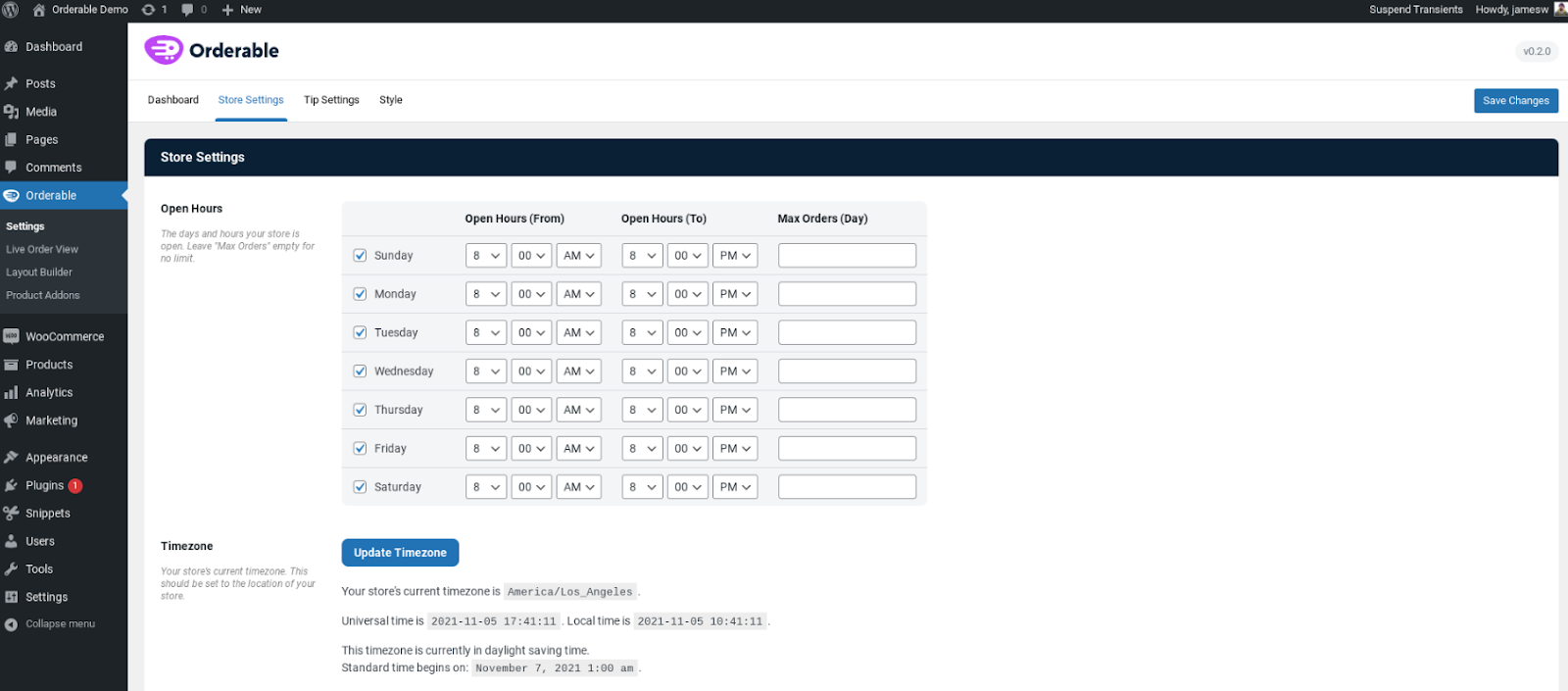The width and height of the screenshot is (1568, 691).
Task: Click Monday Max Orders input field
Action: pyautogui.click(x=848, y=294)
